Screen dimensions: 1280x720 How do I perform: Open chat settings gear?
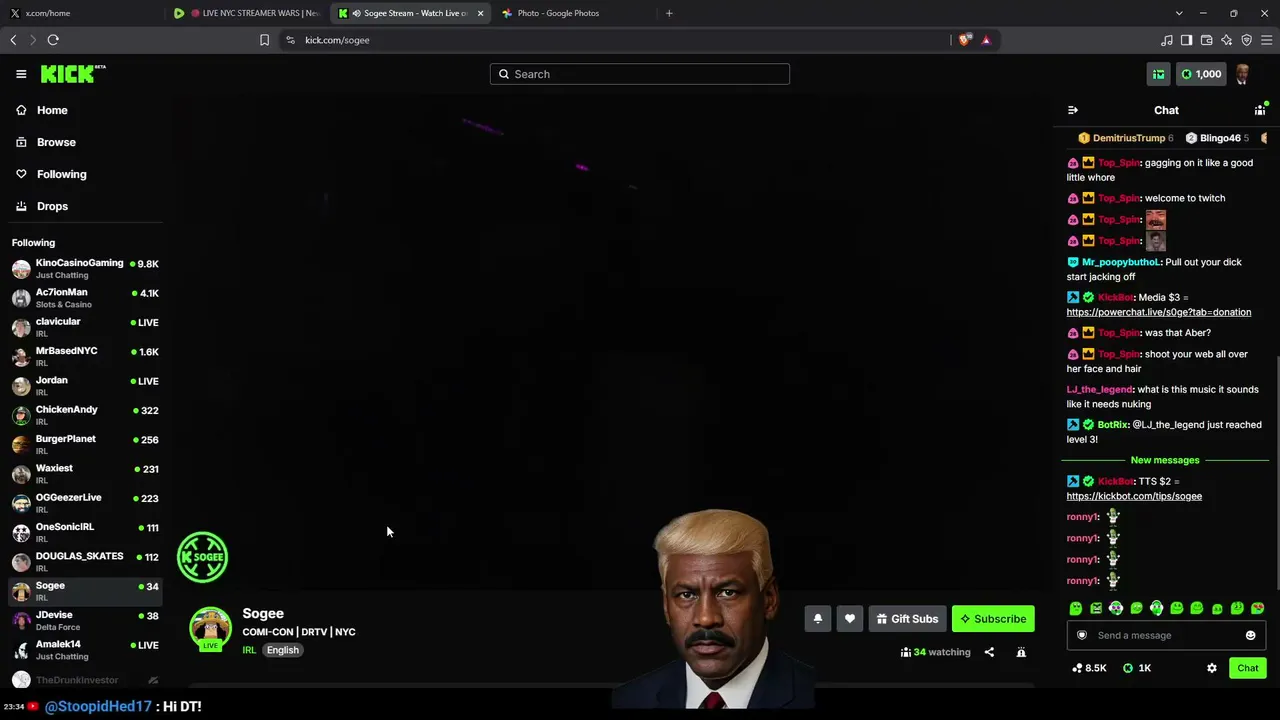coord(1212,668)
